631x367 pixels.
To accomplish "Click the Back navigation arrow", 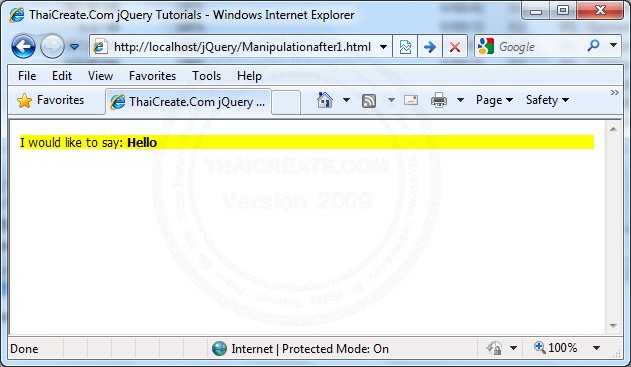I will point(23,46).
